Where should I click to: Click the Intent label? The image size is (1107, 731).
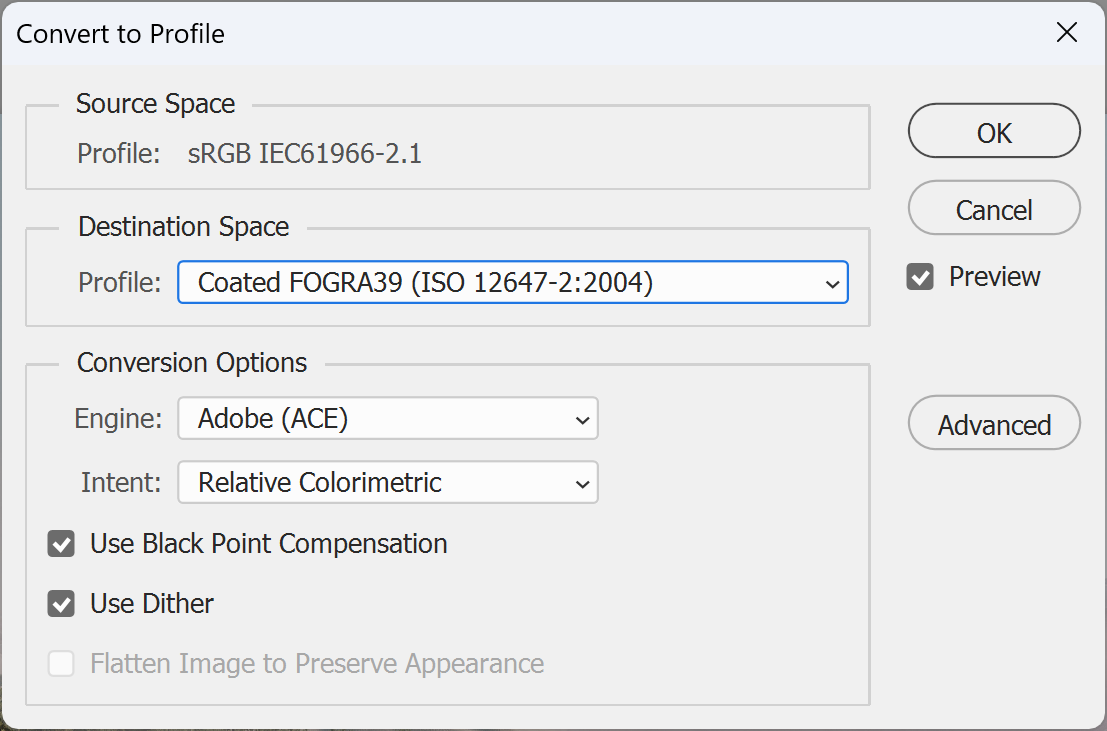pyautogui.click(x=121, y=483)
